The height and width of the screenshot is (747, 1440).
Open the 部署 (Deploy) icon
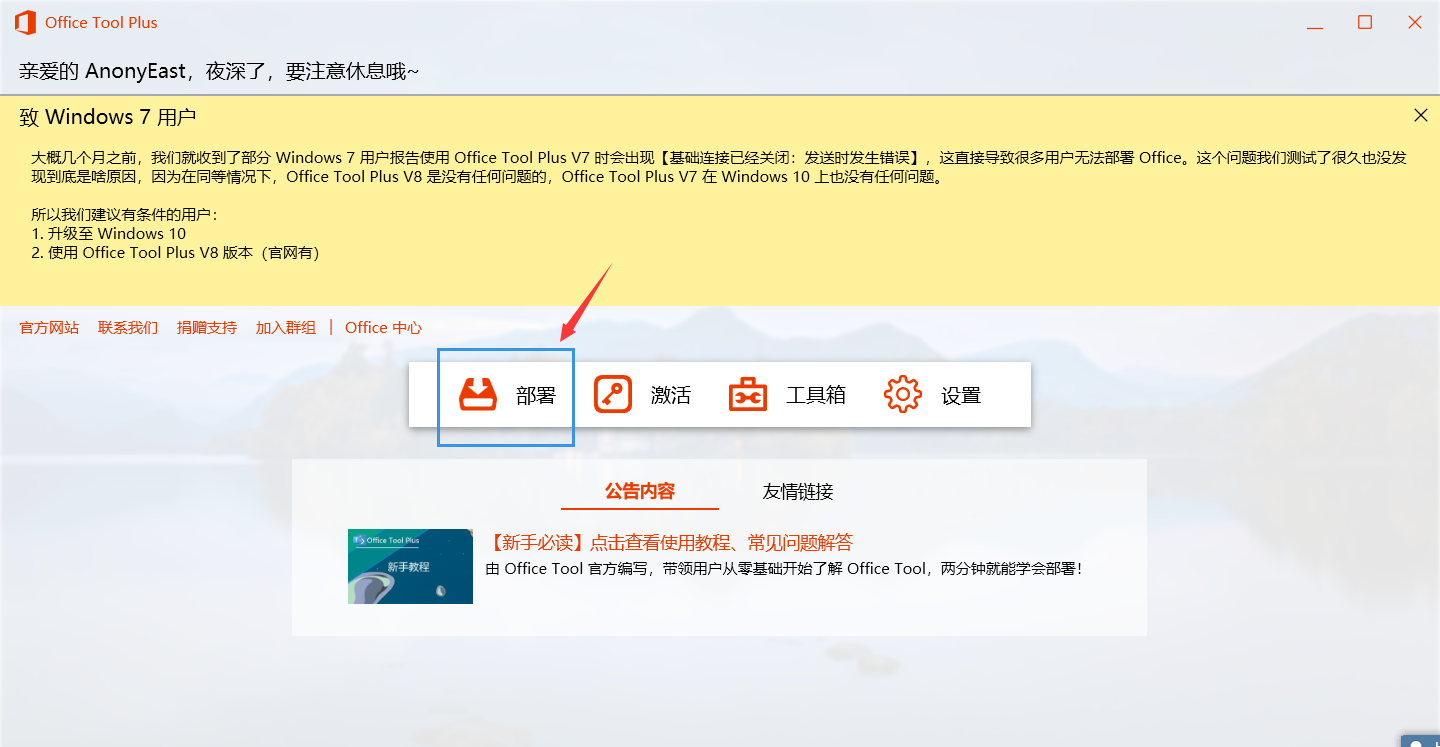[478, 394]
